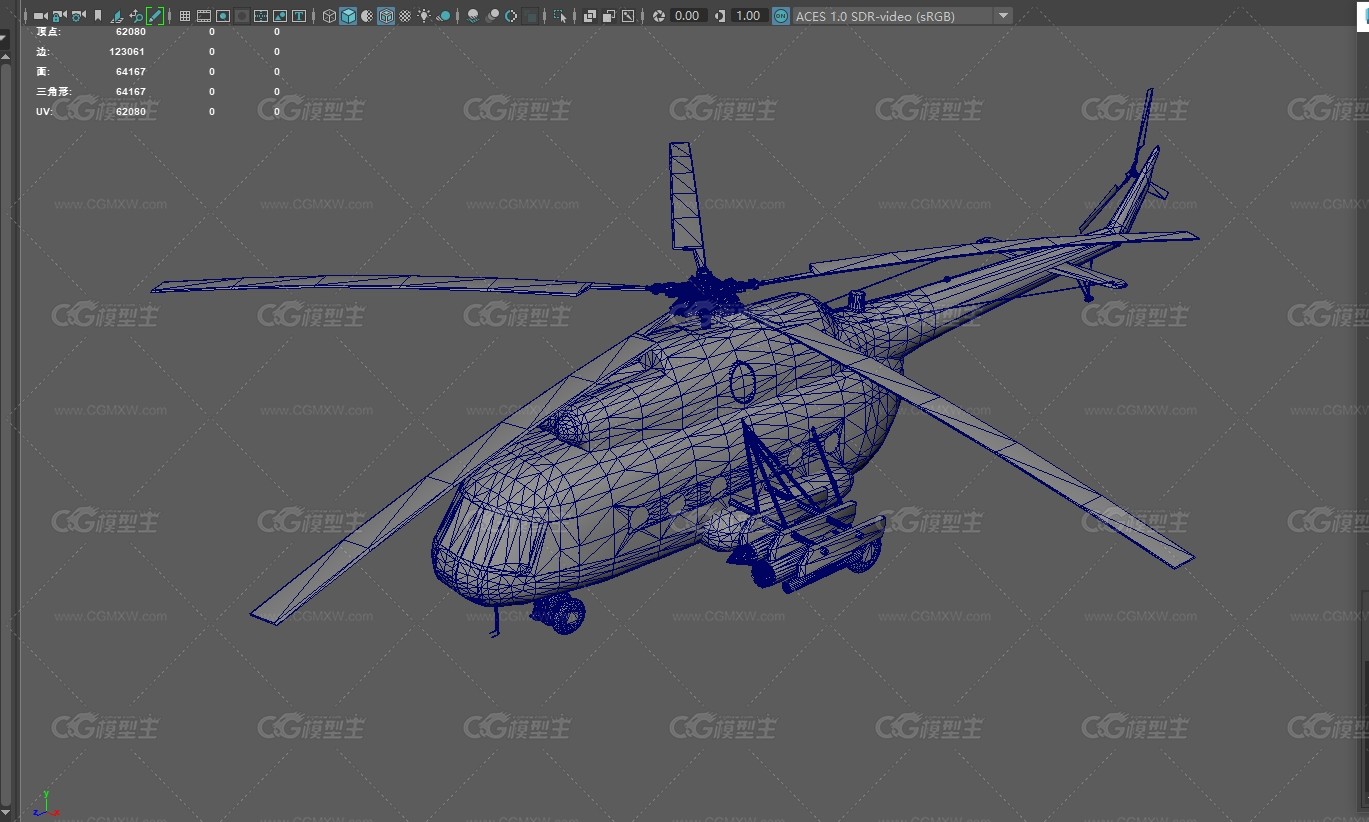This screenshot has width=1369, height=822.
Task: Turn off the View Transform ON button
Action: point(781,16)
